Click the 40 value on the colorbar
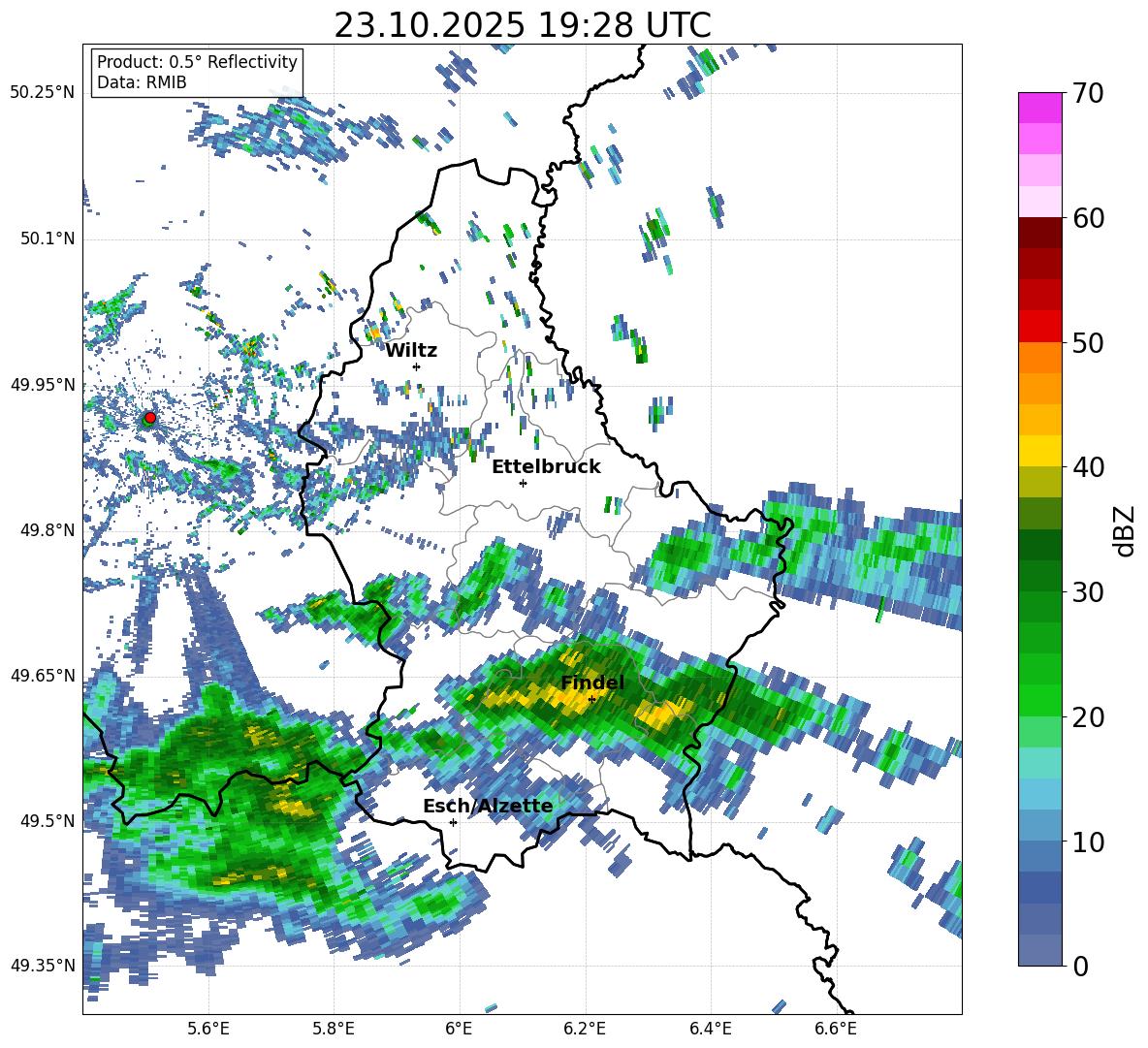The height and width of the screenshot is (1048, 1148). pyautogui.click(x=1087, y=467)
